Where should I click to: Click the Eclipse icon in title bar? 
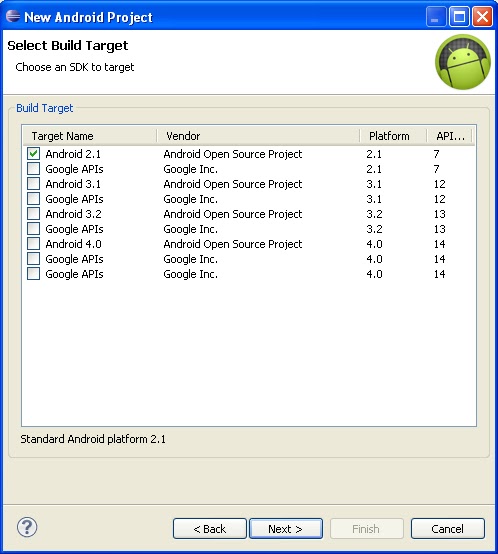pos(13,16)
